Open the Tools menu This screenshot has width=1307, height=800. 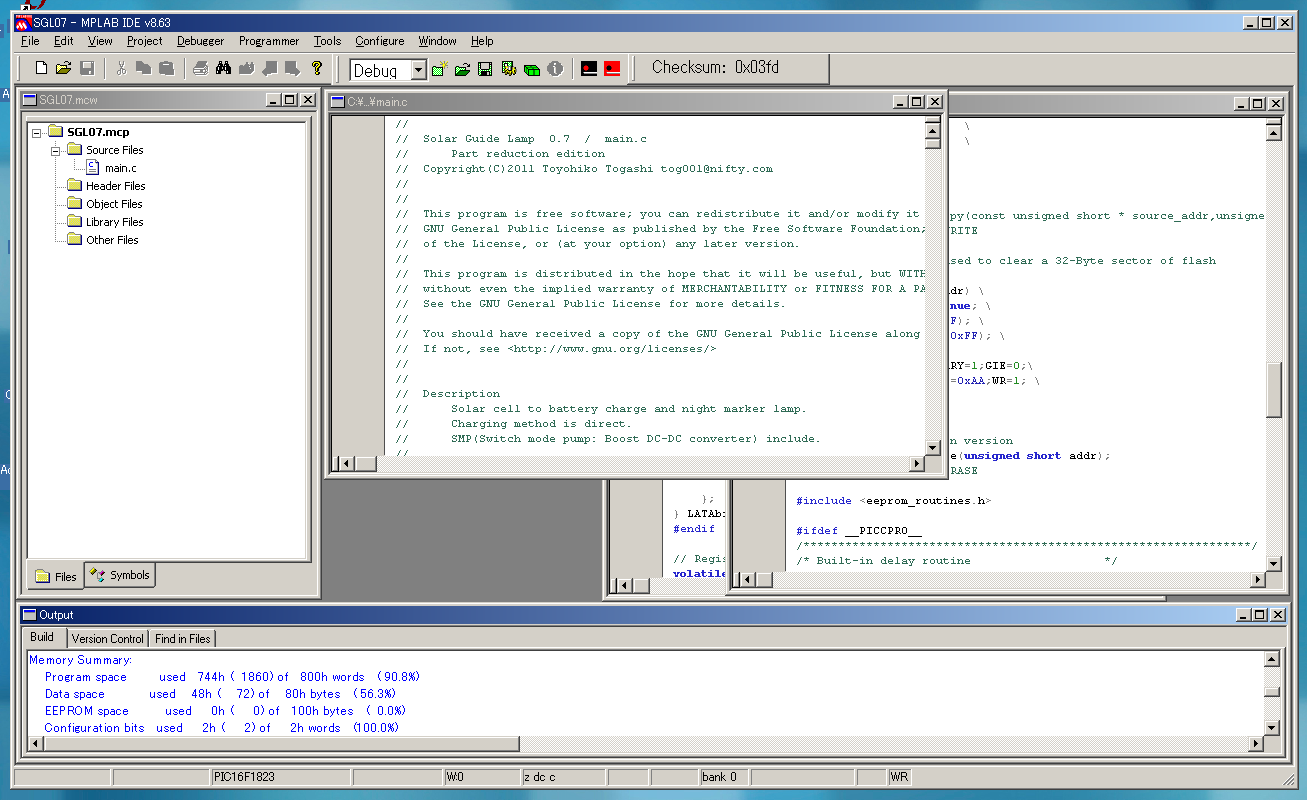[x=327, y=41]
